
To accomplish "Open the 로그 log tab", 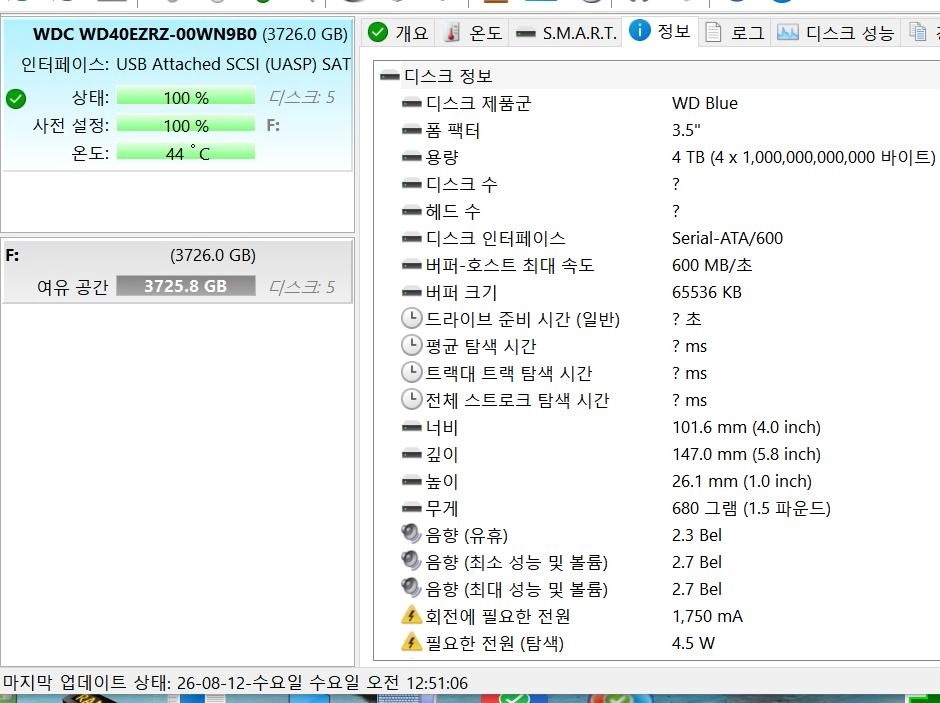I will click(x=734, y=32).
